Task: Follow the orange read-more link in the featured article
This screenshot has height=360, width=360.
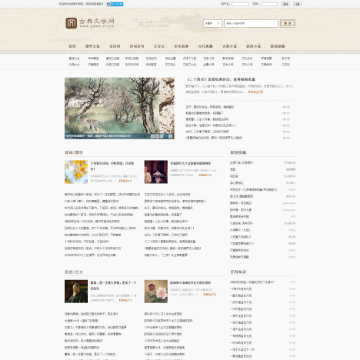Action: pyautogui.click(x=256, y=92)
